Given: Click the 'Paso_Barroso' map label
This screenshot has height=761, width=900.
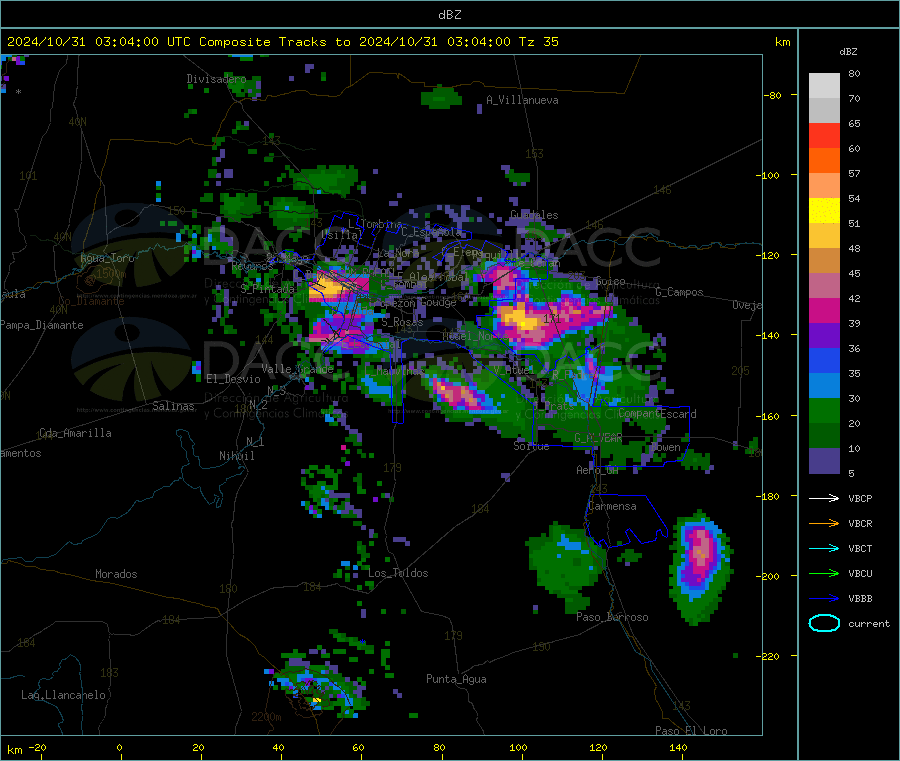Looking at the screenshot, I should click(612, 617).
